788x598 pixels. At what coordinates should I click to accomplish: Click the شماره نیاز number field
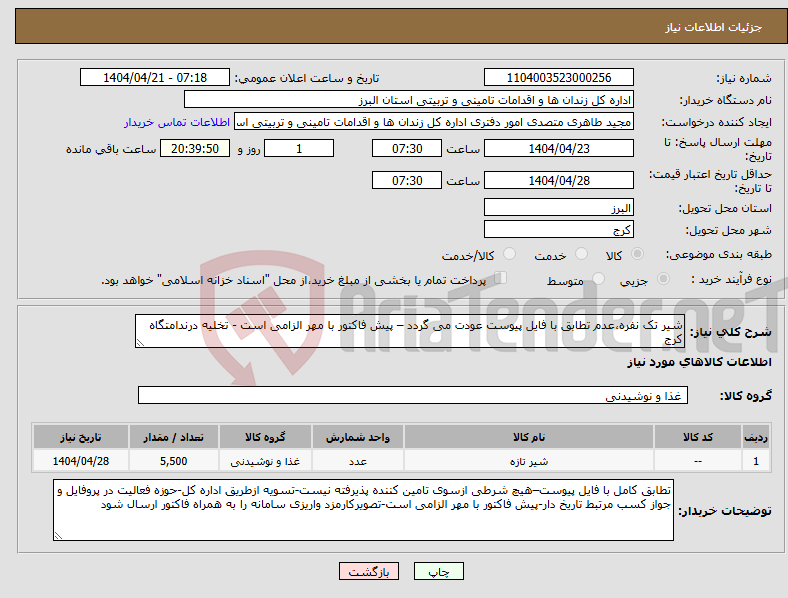(x=558, y=77)
